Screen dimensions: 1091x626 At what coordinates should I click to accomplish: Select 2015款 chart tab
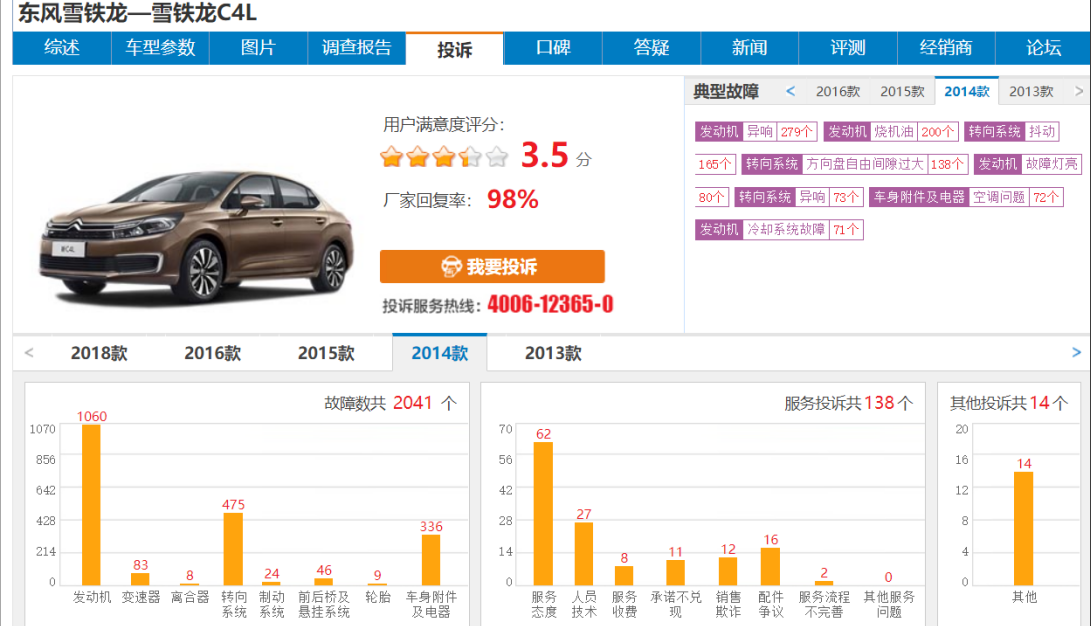[x=326, y=353]
